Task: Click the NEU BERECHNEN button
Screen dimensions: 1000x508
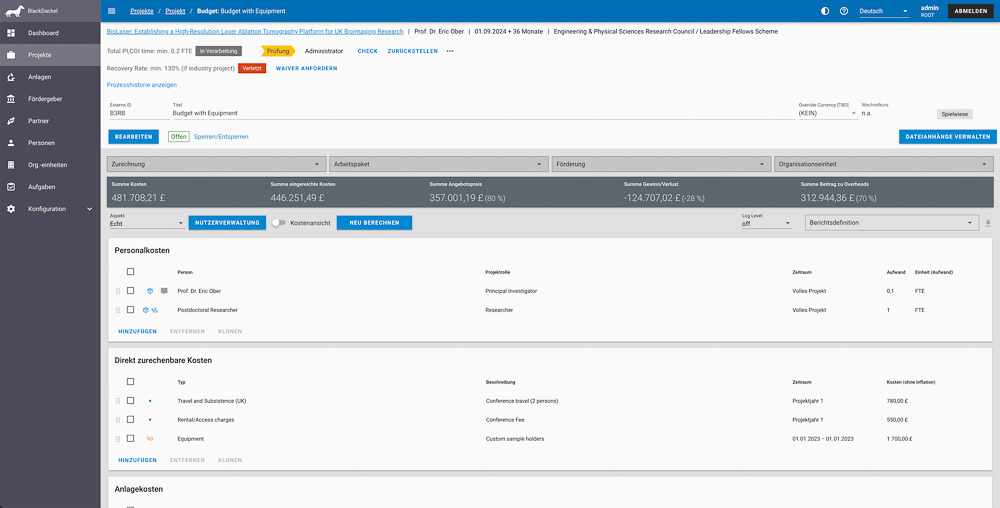Action: coord(374,223)
